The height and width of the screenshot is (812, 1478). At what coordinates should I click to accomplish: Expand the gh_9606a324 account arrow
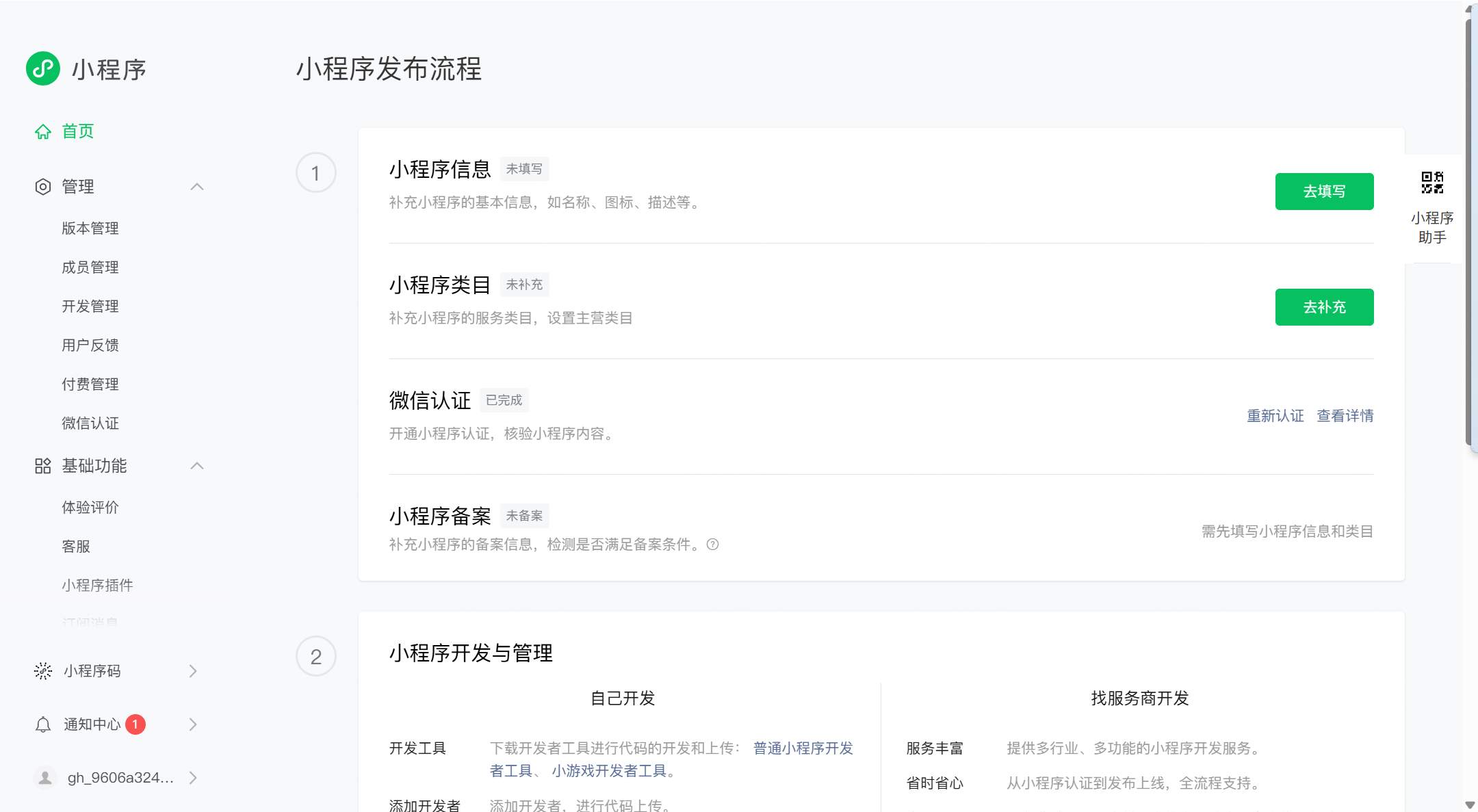(193, 778)
